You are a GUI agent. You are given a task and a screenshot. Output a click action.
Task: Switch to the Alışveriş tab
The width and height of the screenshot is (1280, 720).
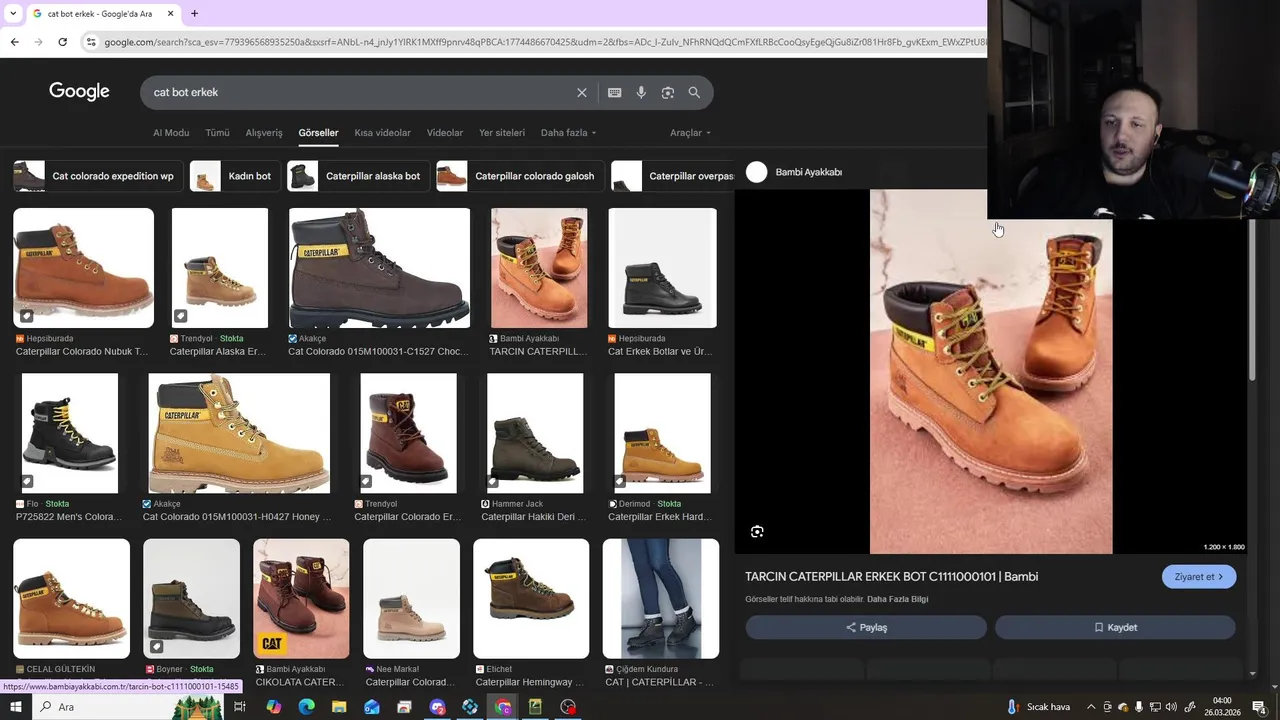264,133
